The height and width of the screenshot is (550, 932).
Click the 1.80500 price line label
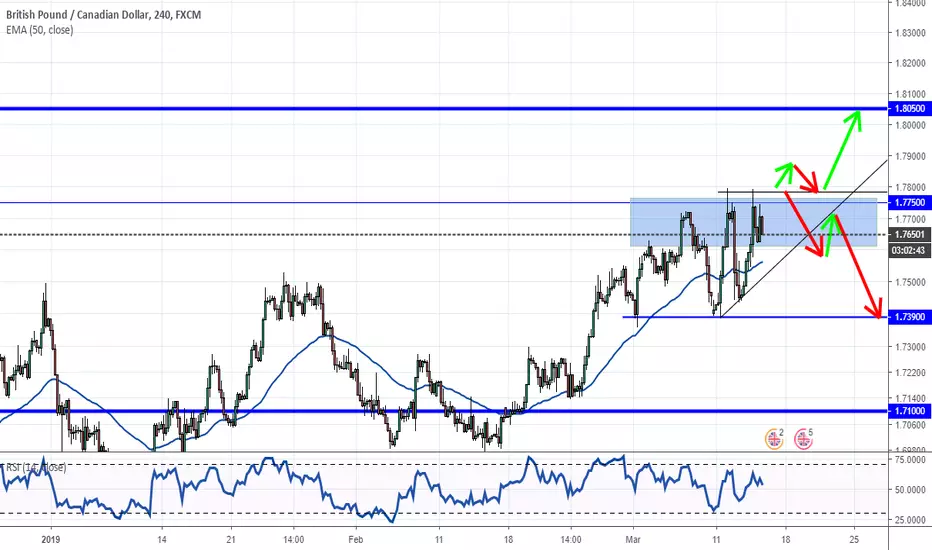pos(909,109)
